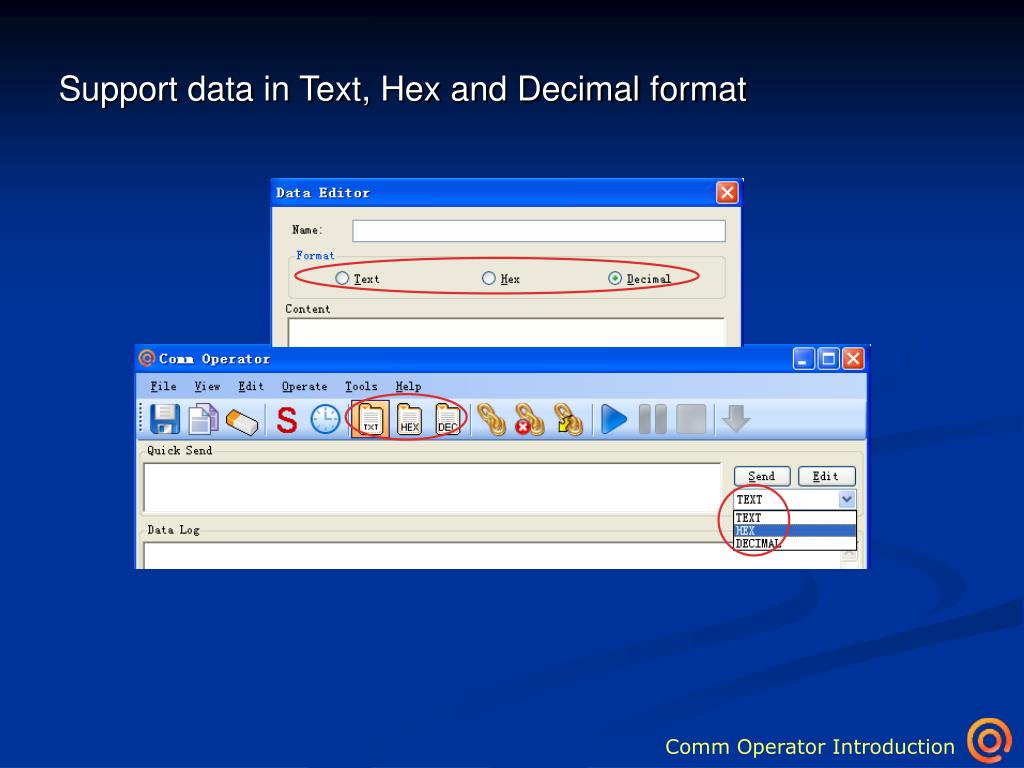Choose HEX in the dropdown list
Screen dimensions: 1024x768
pos(795,530)
